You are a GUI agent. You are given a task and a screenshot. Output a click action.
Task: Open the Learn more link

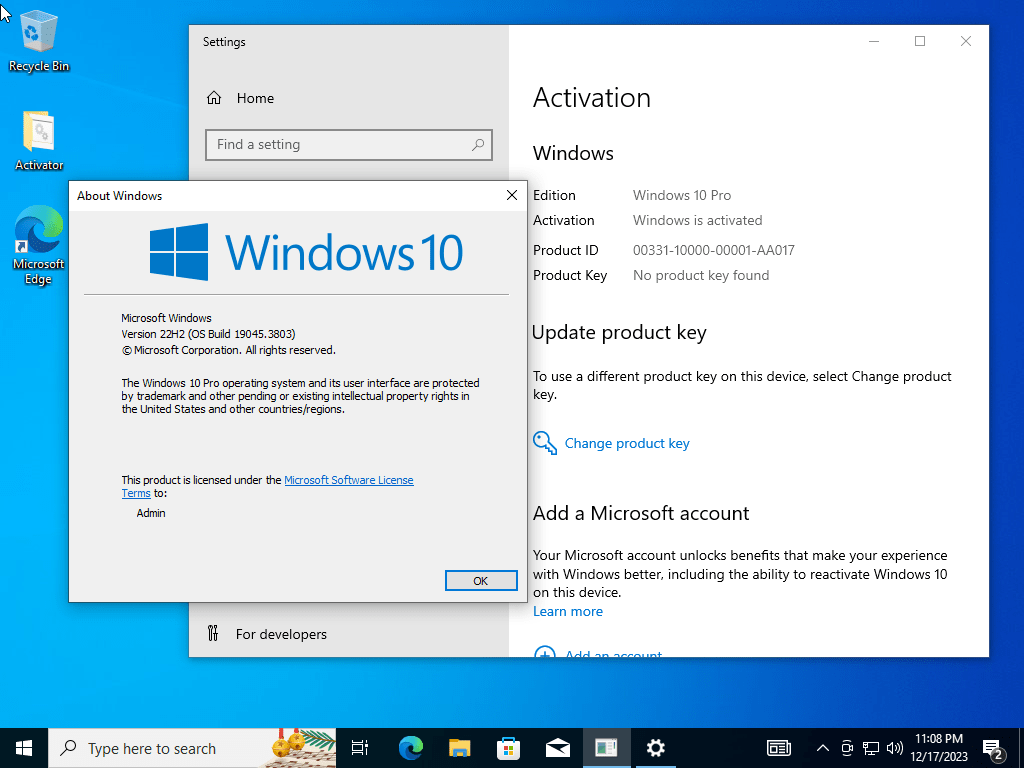point(568,611)
